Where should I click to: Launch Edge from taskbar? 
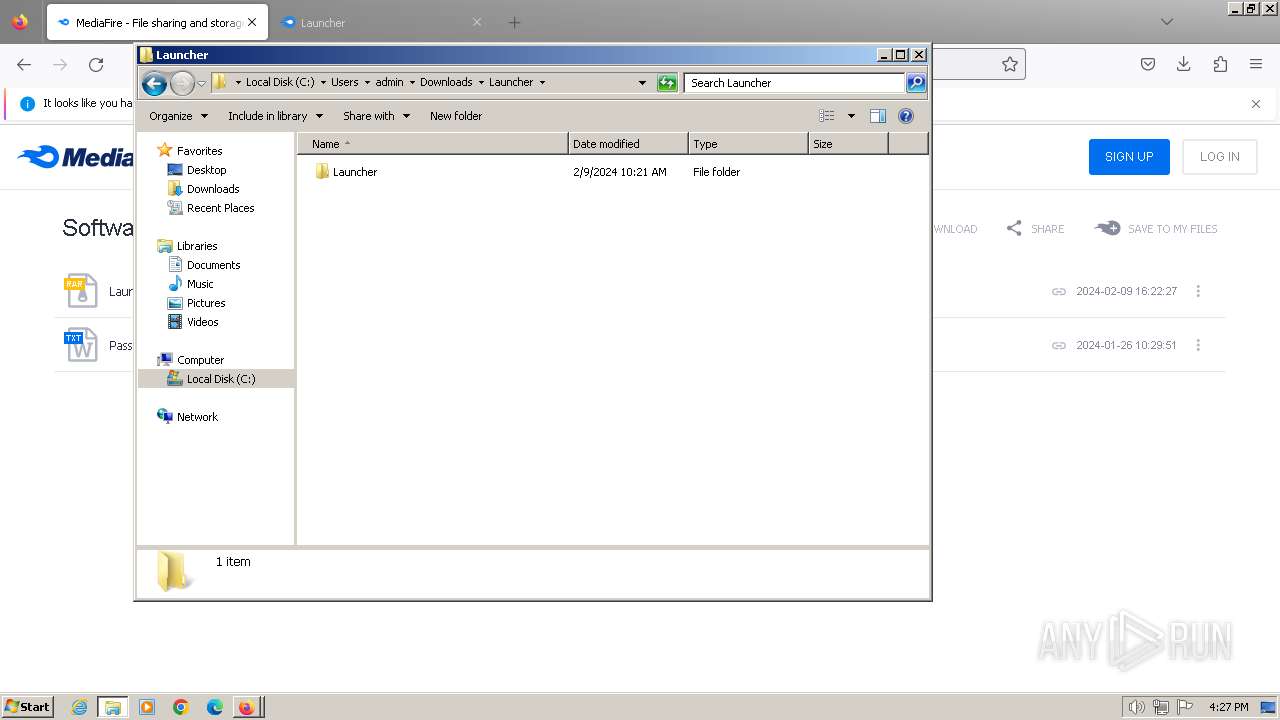coord(215,707)
